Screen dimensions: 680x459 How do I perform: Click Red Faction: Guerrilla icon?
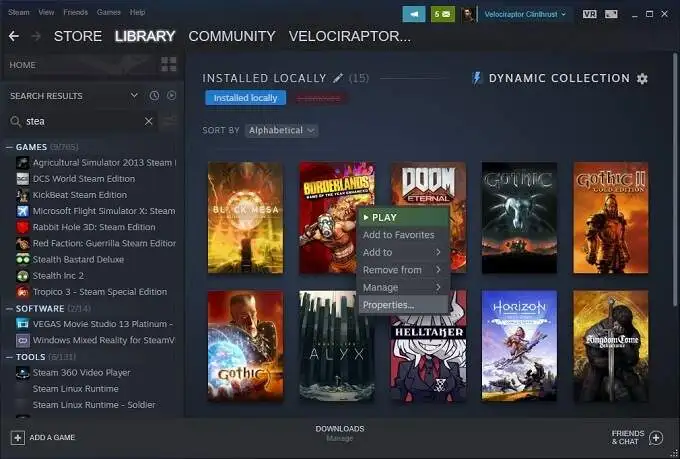23,243
